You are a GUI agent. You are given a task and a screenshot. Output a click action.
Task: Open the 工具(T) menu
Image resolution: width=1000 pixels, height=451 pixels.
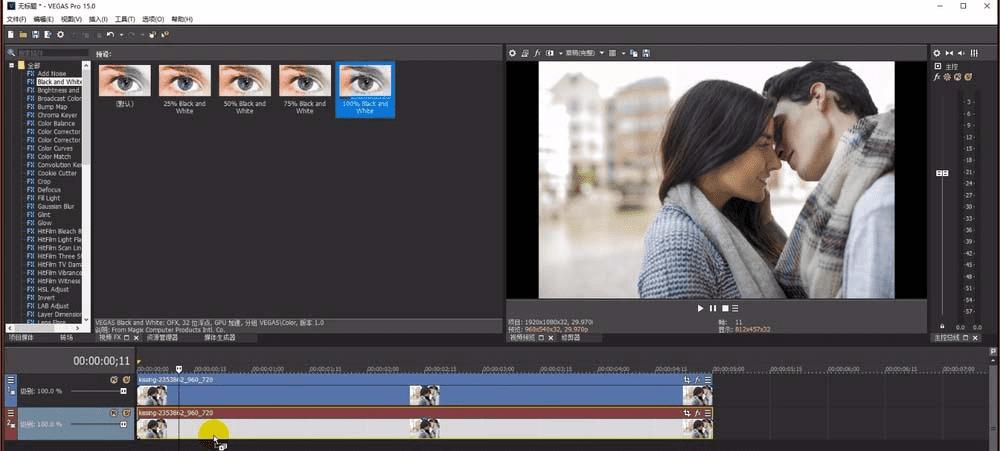coord(124,19)
